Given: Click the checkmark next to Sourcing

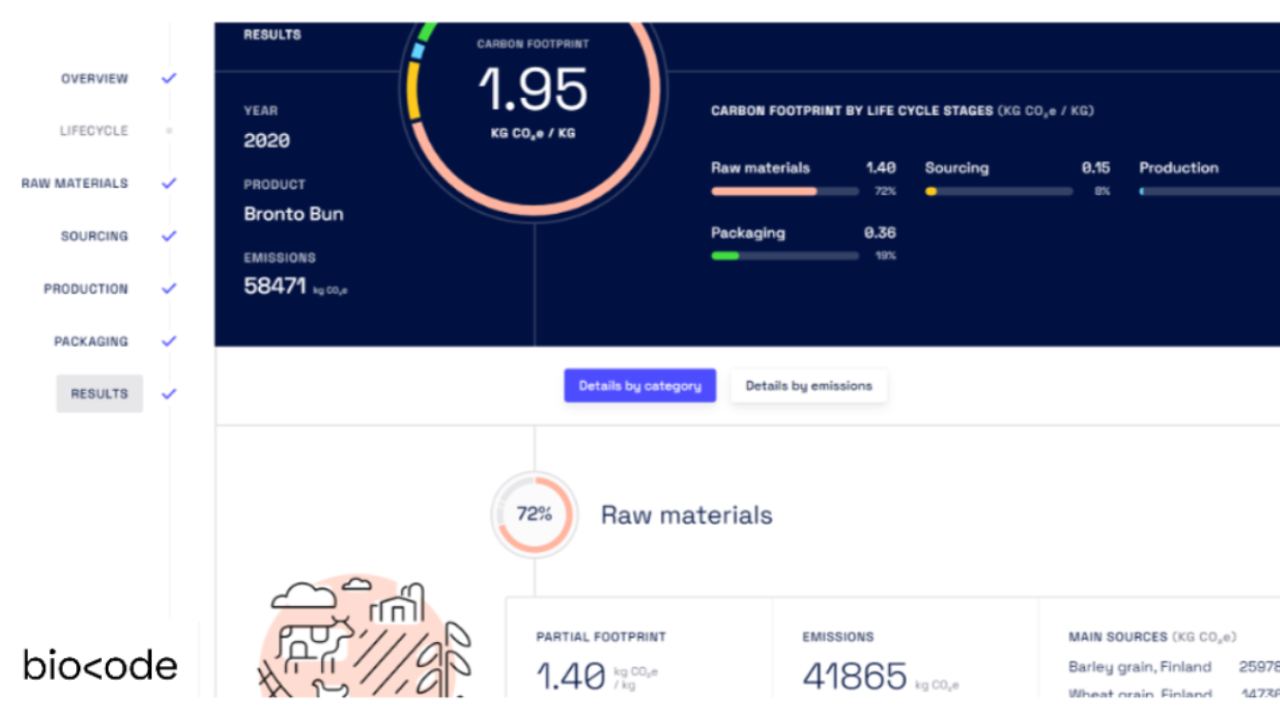Looking at the screenshot, I should click(x=169, y=236).
